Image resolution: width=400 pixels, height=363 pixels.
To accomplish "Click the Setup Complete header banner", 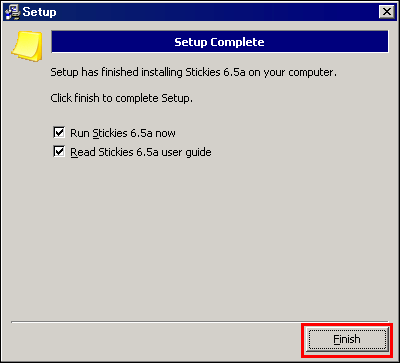I will 220,42.
